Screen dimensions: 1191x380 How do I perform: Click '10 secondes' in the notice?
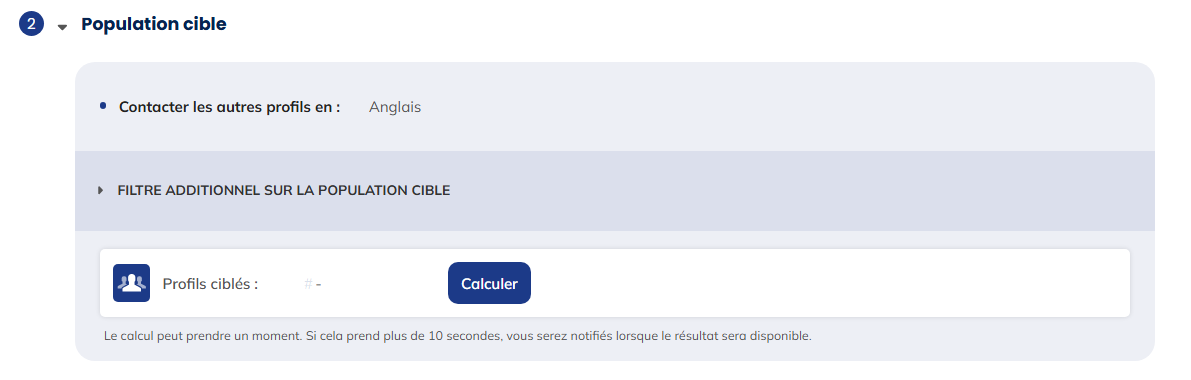pyautogui.click(x=466, y=335)
